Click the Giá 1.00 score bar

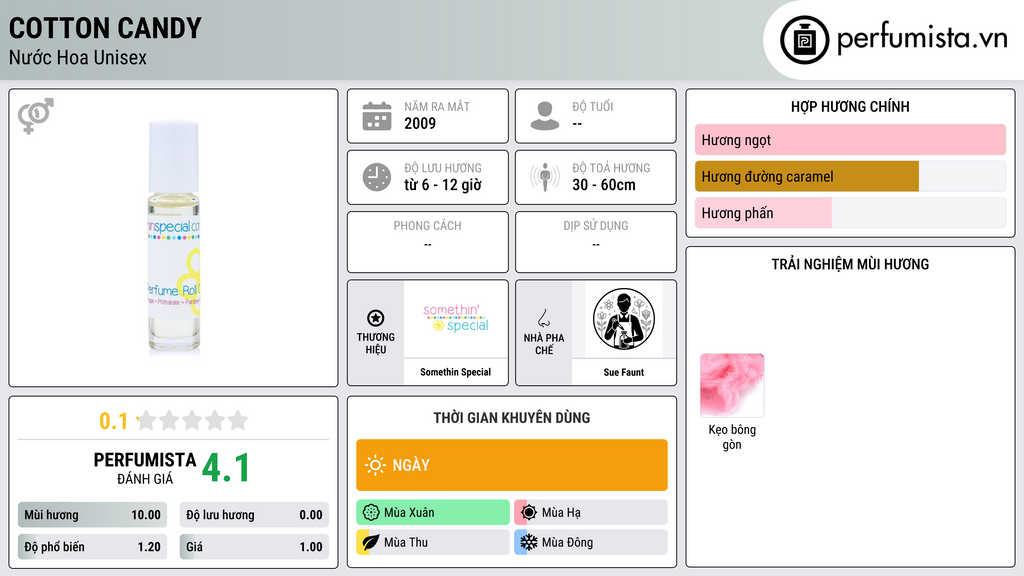pos(254,547)
